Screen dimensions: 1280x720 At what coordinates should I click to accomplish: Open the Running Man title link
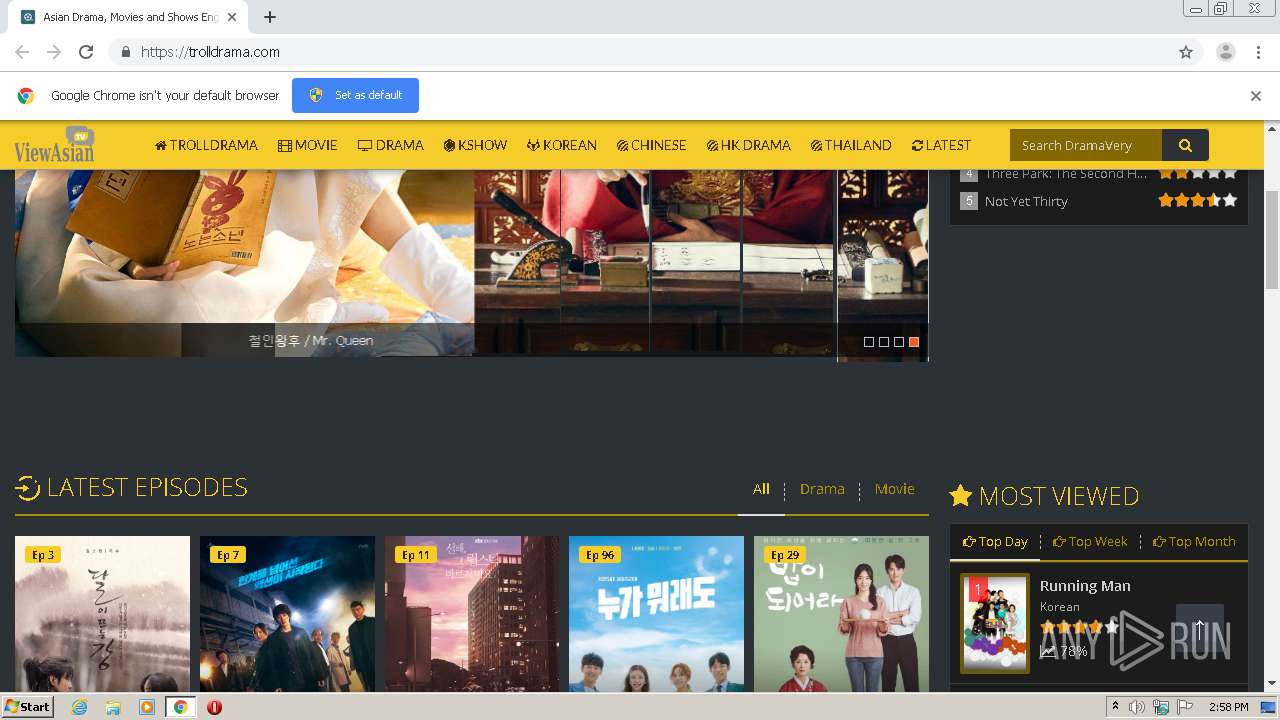coord(1085,586)
